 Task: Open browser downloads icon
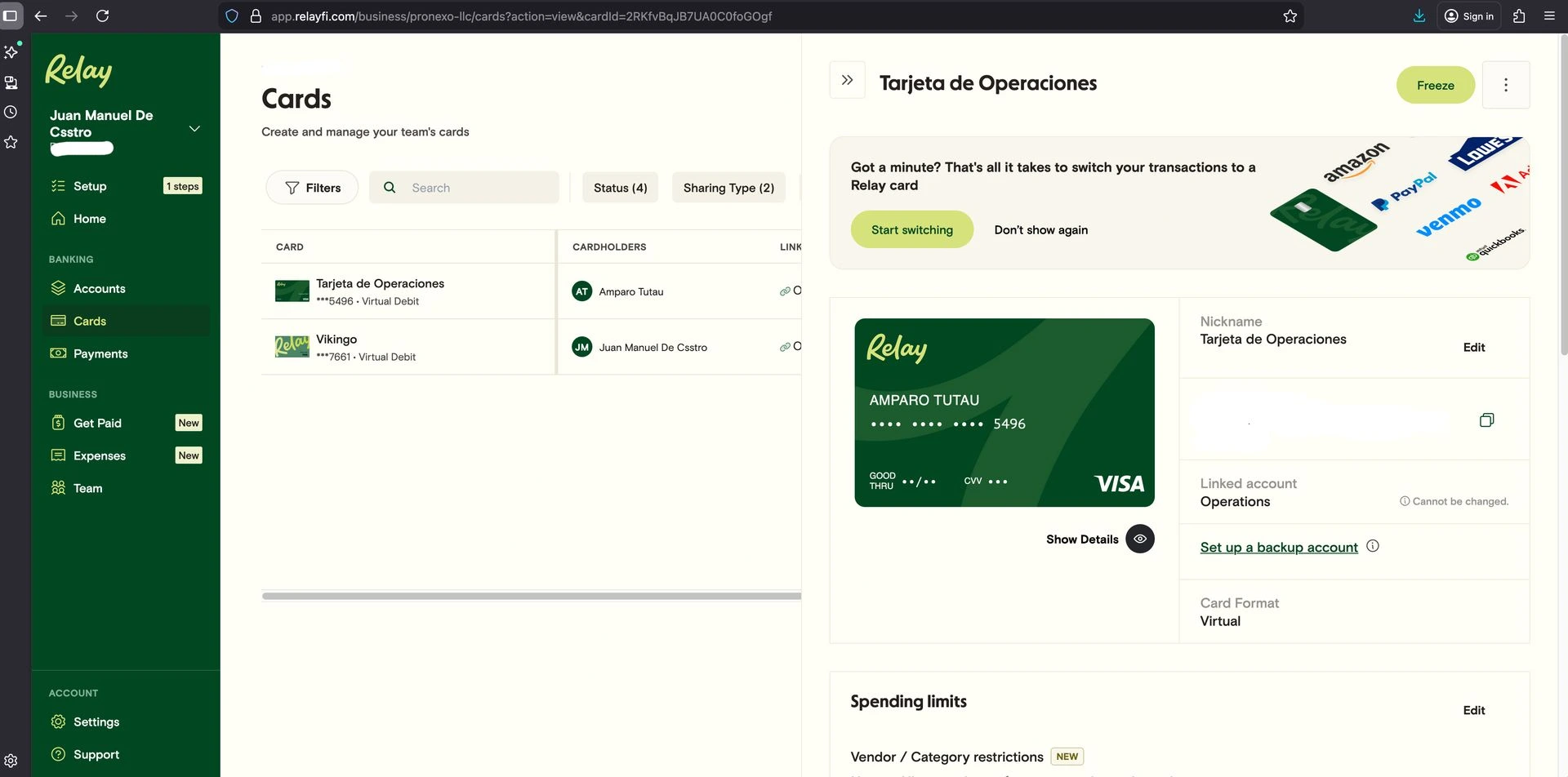(1419, 16)
